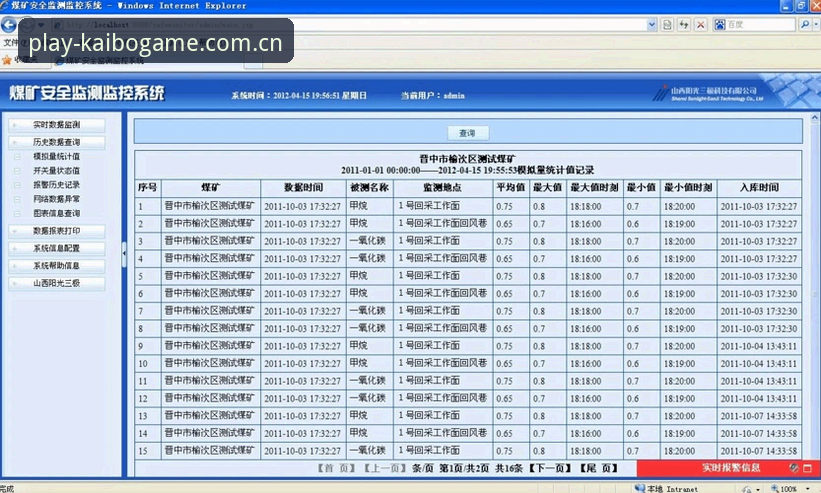The height and width of the screenshot is (493, 821).
Task: Open 模拟量统计值 submenu item
Action: pos(57,156)
